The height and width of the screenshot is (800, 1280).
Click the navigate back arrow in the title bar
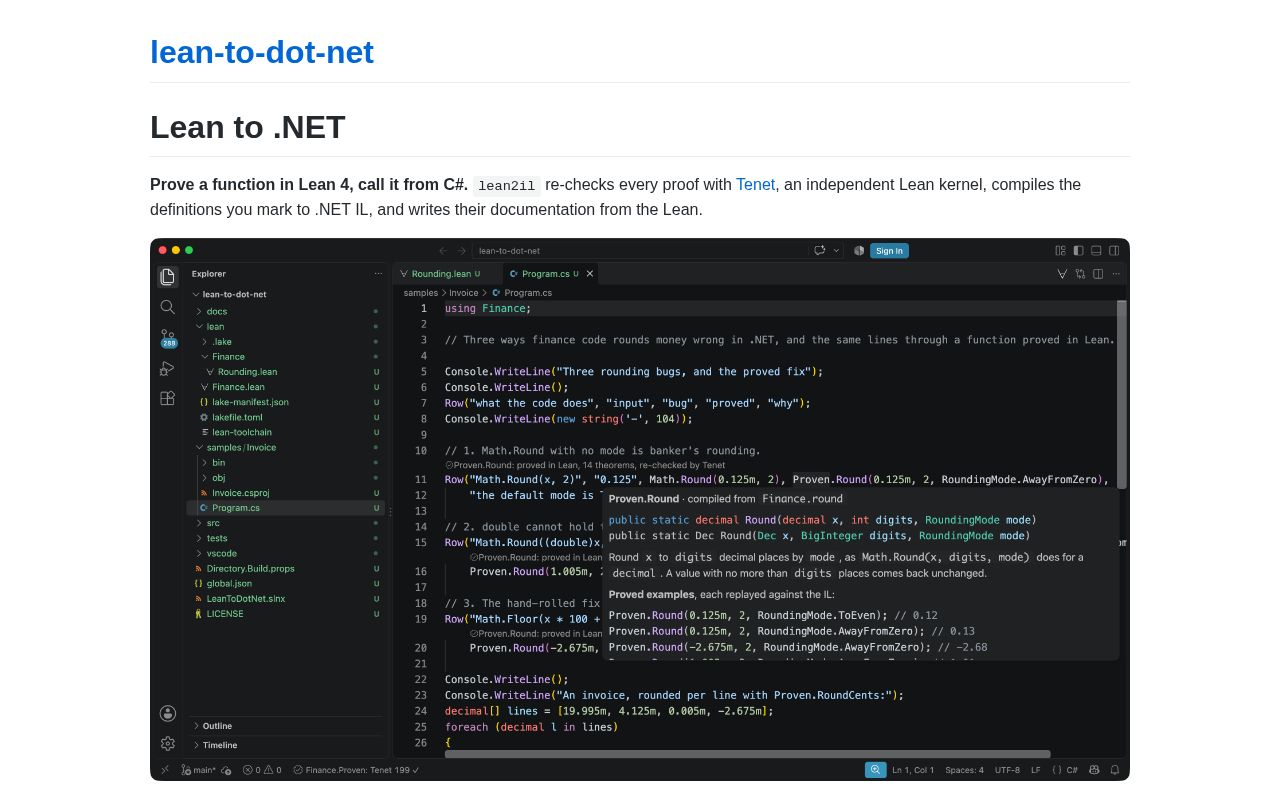[x=443, y=251]
